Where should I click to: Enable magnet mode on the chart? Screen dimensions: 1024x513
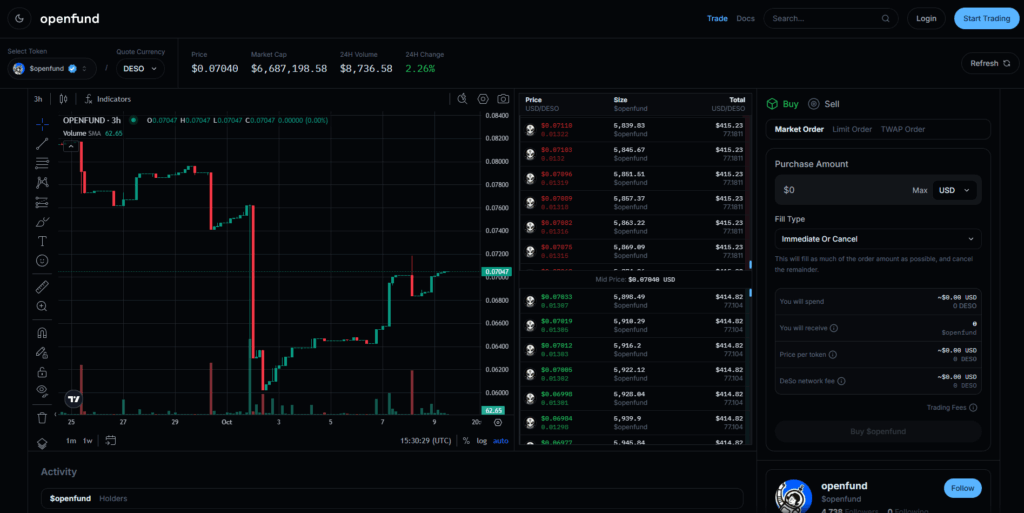[42, 333]
